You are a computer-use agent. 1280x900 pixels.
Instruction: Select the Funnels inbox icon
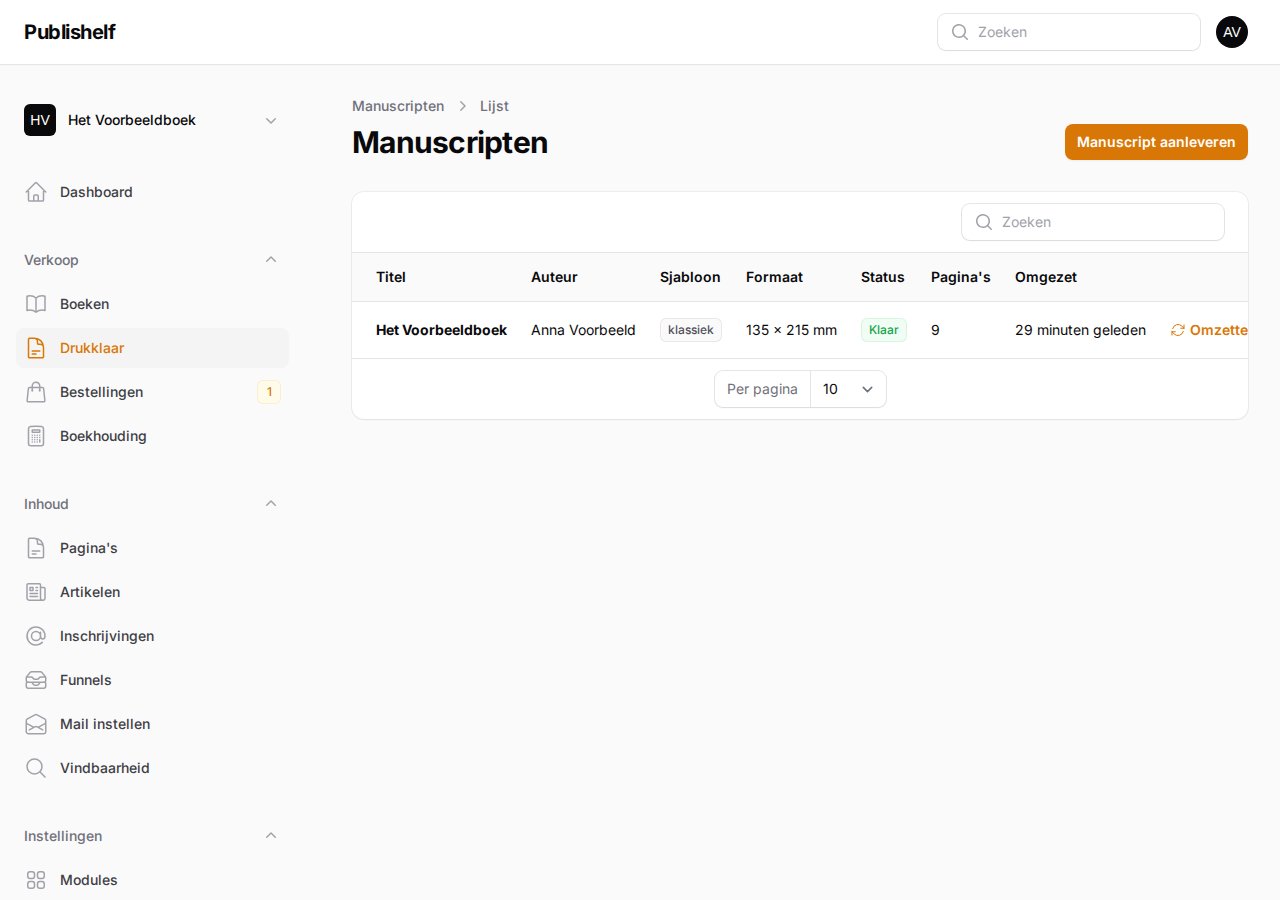click(x=36, y=680)
